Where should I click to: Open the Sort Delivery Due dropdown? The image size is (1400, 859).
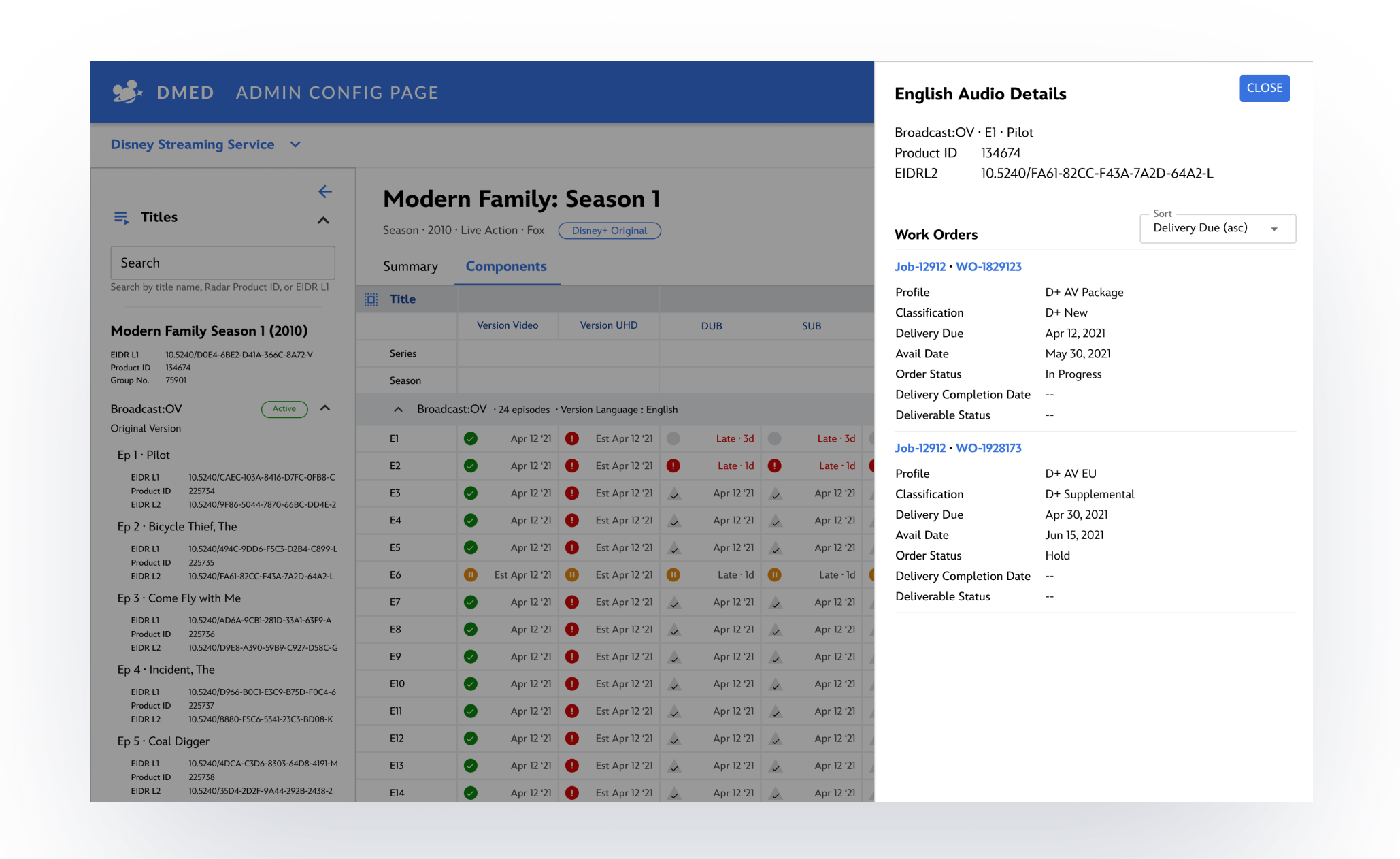point(1217,229)
